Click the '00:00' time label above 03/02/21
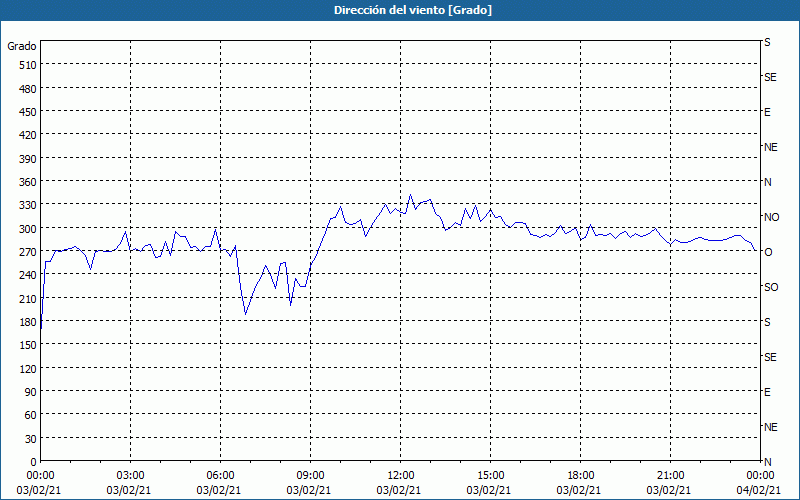 tap(40, 476)
